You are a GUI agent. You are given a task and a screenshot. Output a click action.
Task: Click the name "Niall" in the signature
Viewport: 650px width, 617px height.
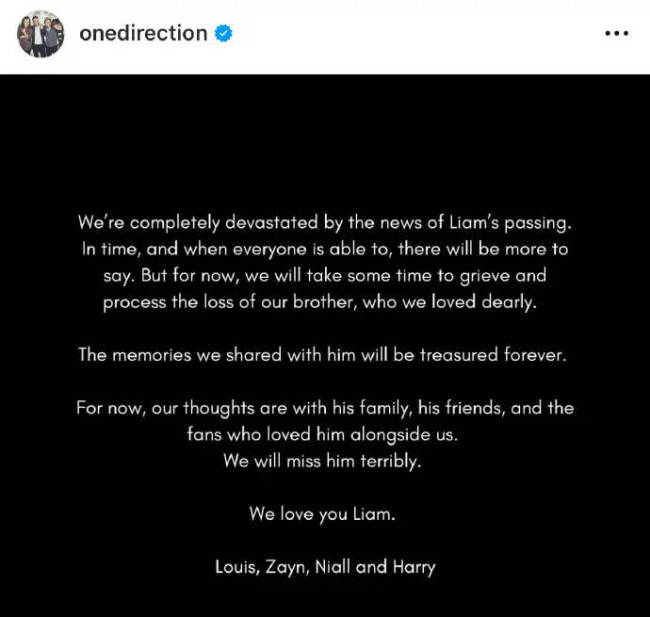332,567
